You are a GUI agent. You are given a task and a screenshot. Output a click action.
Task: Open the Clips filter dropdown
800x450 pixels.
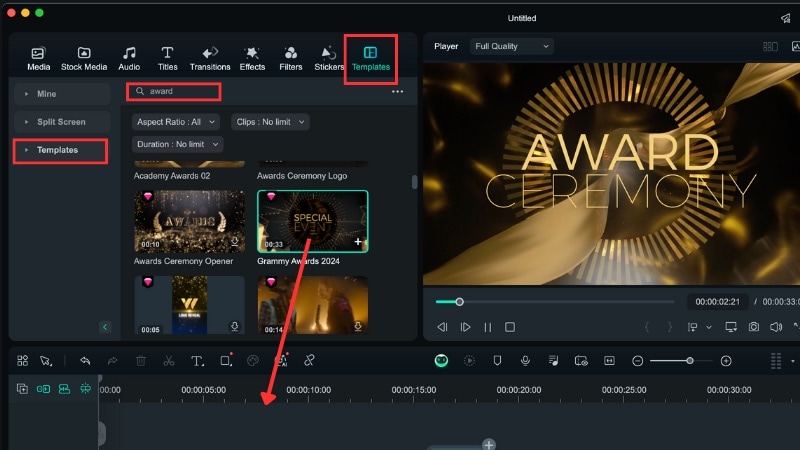click(270, 122)
